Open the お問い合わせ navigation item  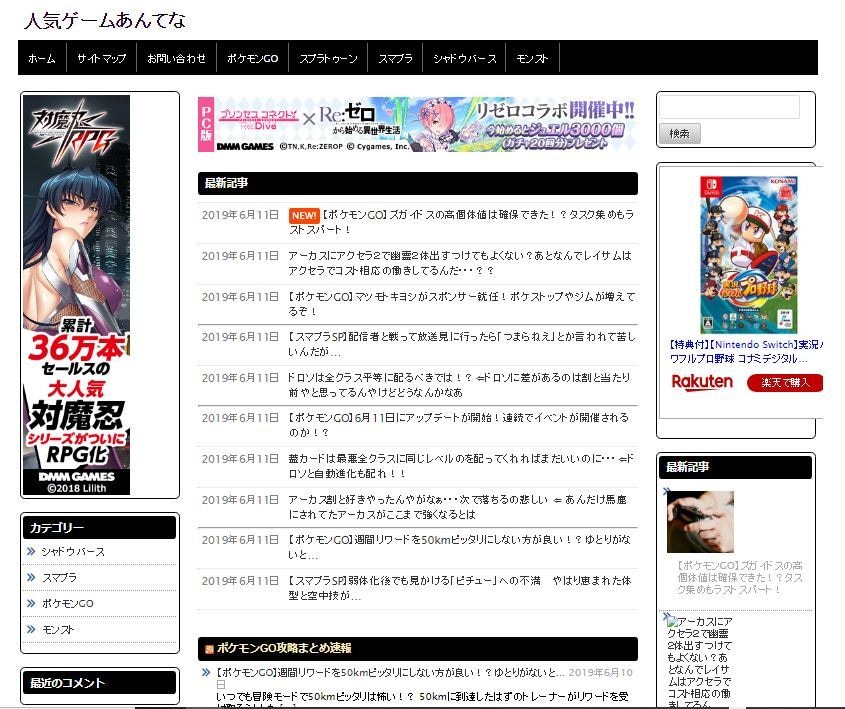pyautogui.click(x=176, y=58)
